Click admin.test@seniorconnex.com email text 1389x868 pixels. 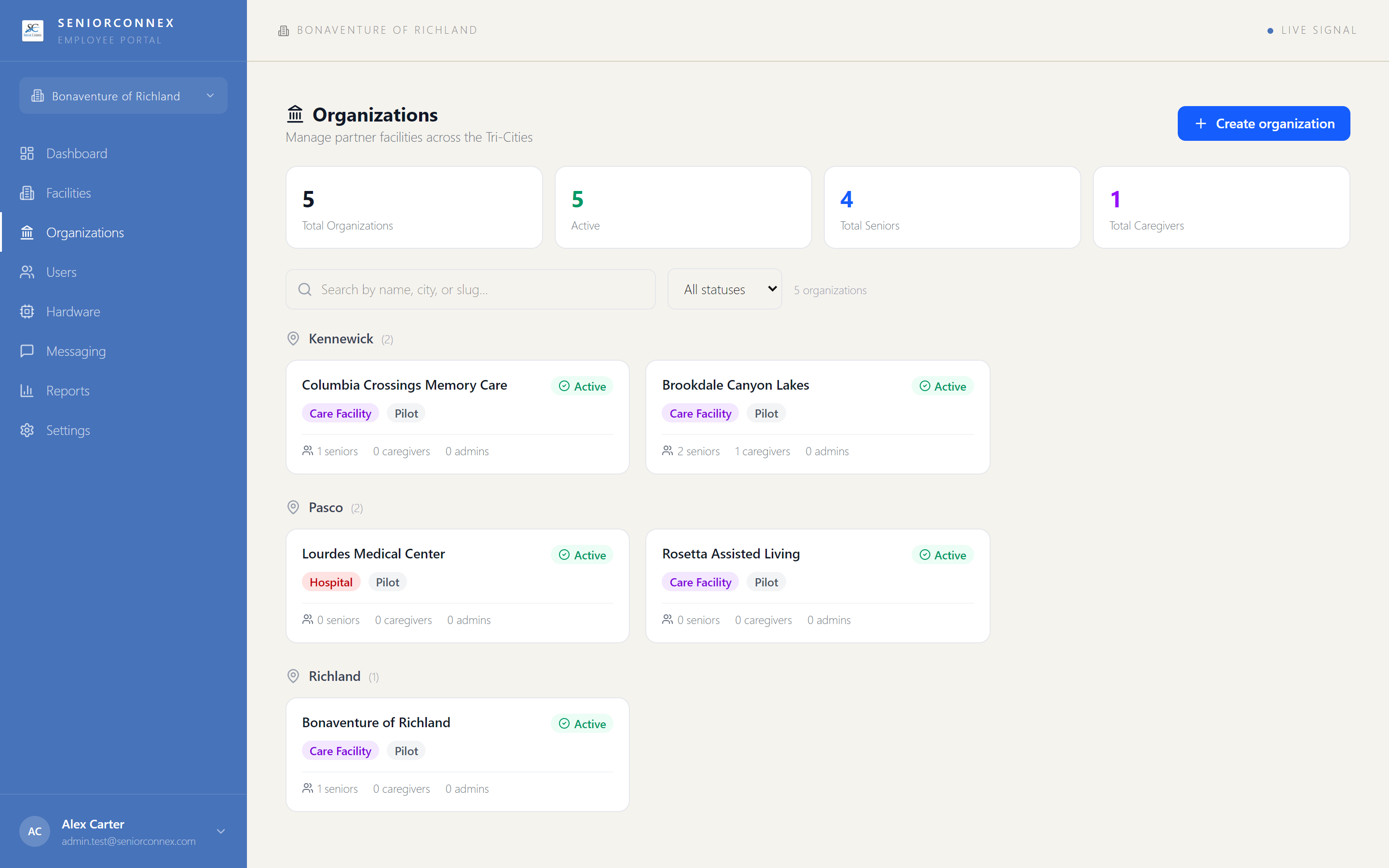[129, 841]
